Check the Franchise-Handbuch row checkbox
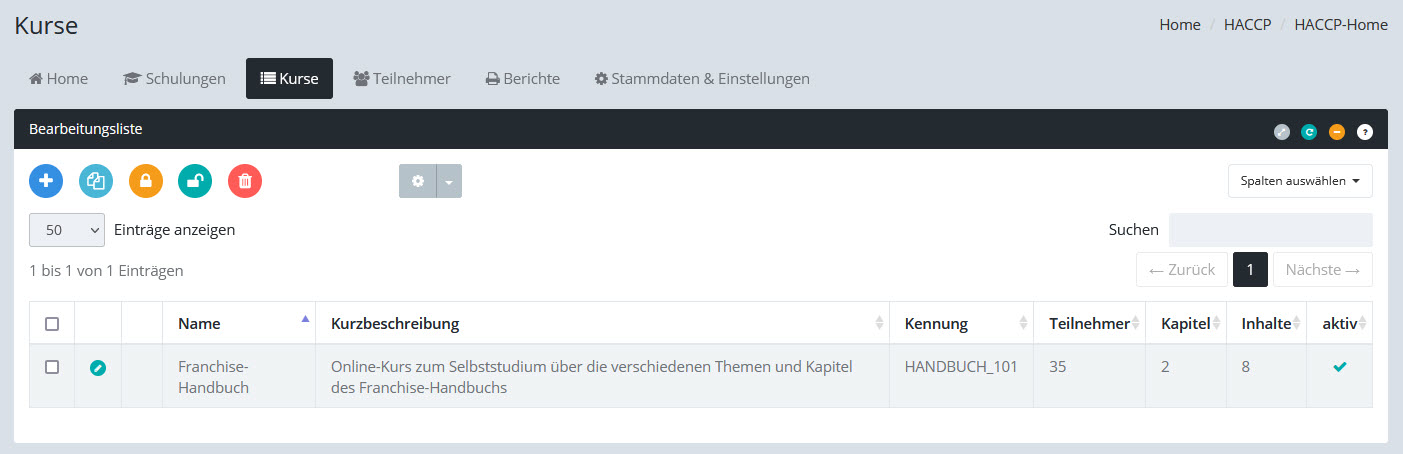The width and height of the screenshot is (1403, 454). point(52,367)
